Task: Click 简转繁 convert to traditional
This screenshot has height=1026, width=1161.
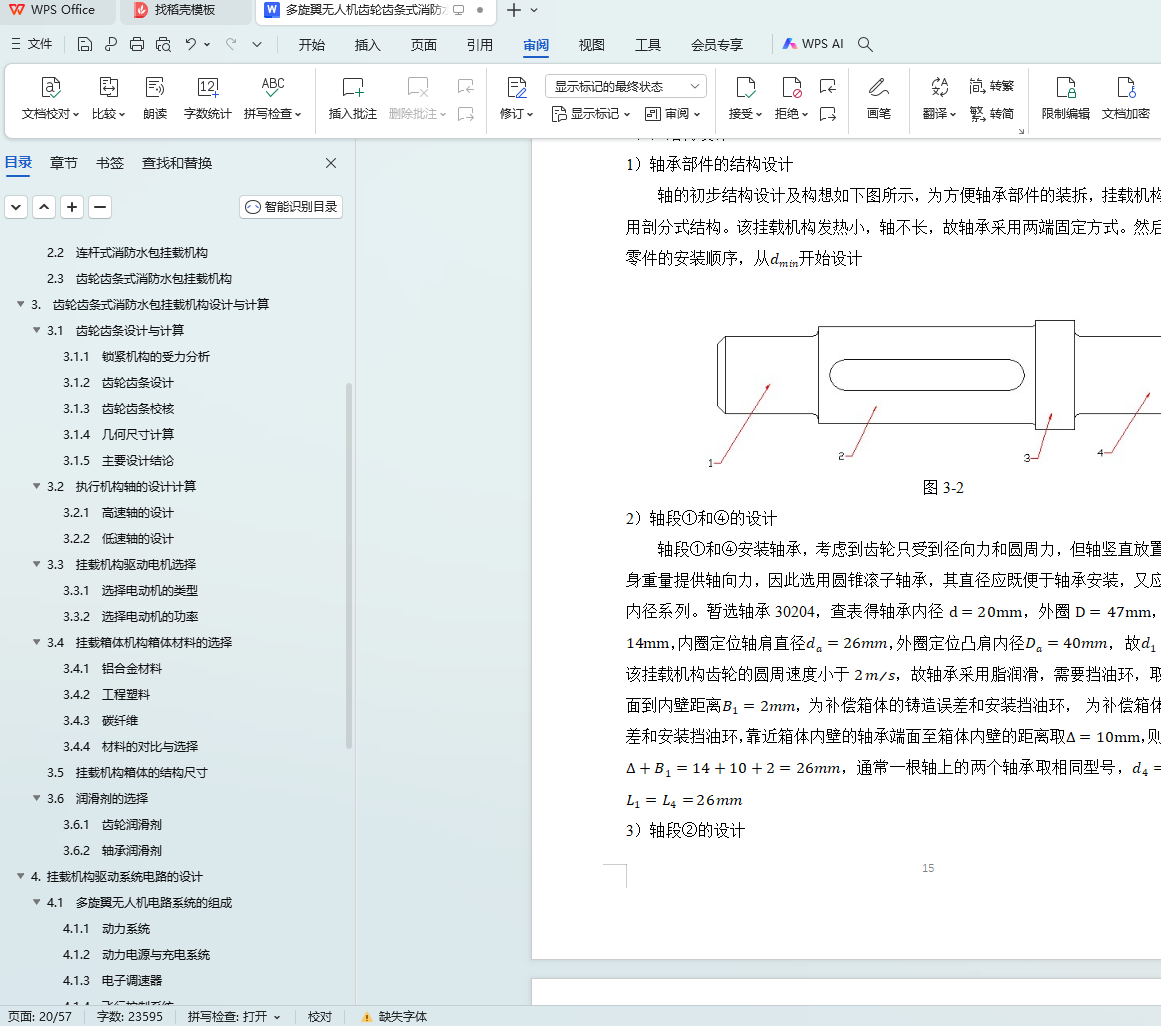Action: click(x=991, y=87)
